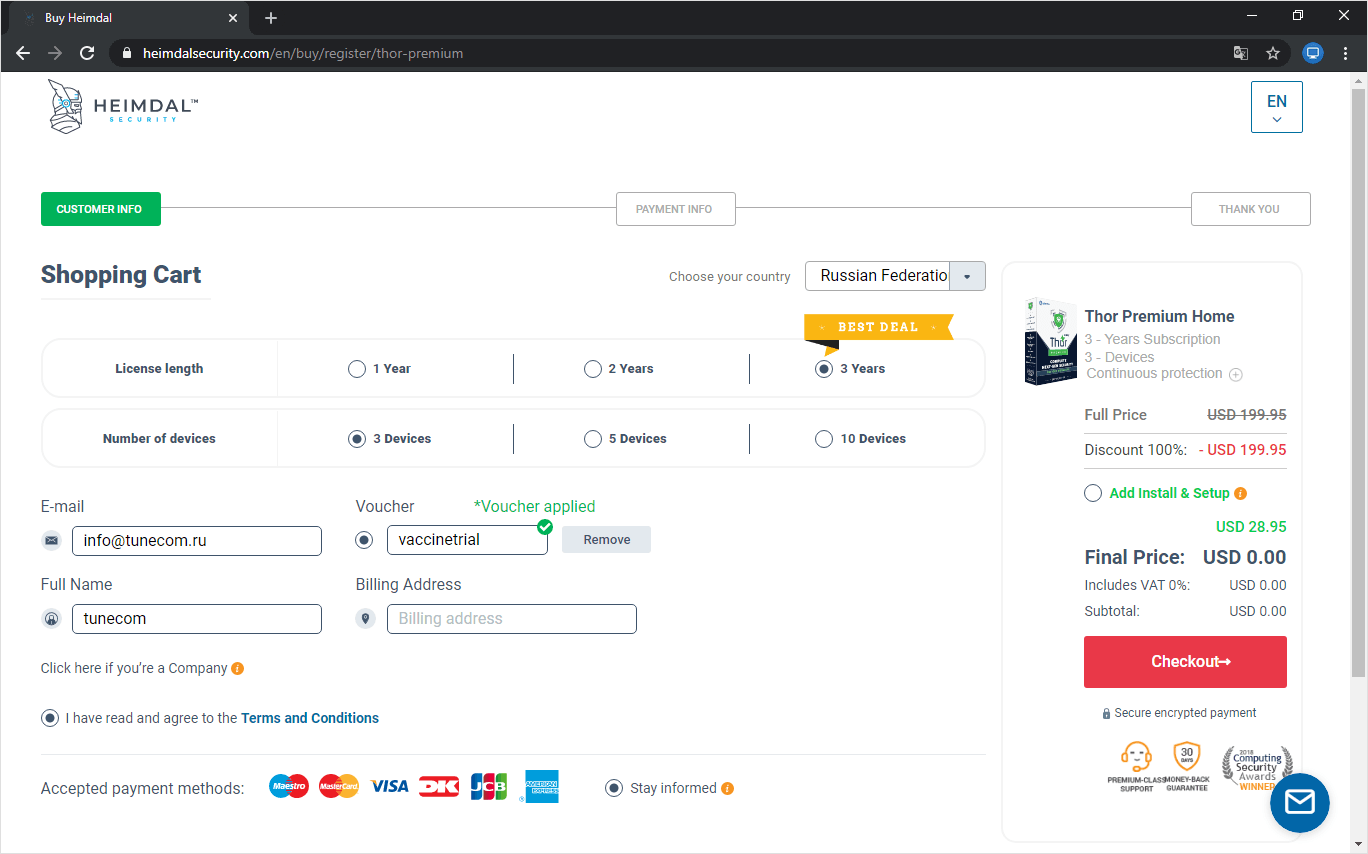The image size is (1368, 854).
Task: Click the envelope icon beside E-mail field
Action: pyautogui.click(x=52, y=541)
